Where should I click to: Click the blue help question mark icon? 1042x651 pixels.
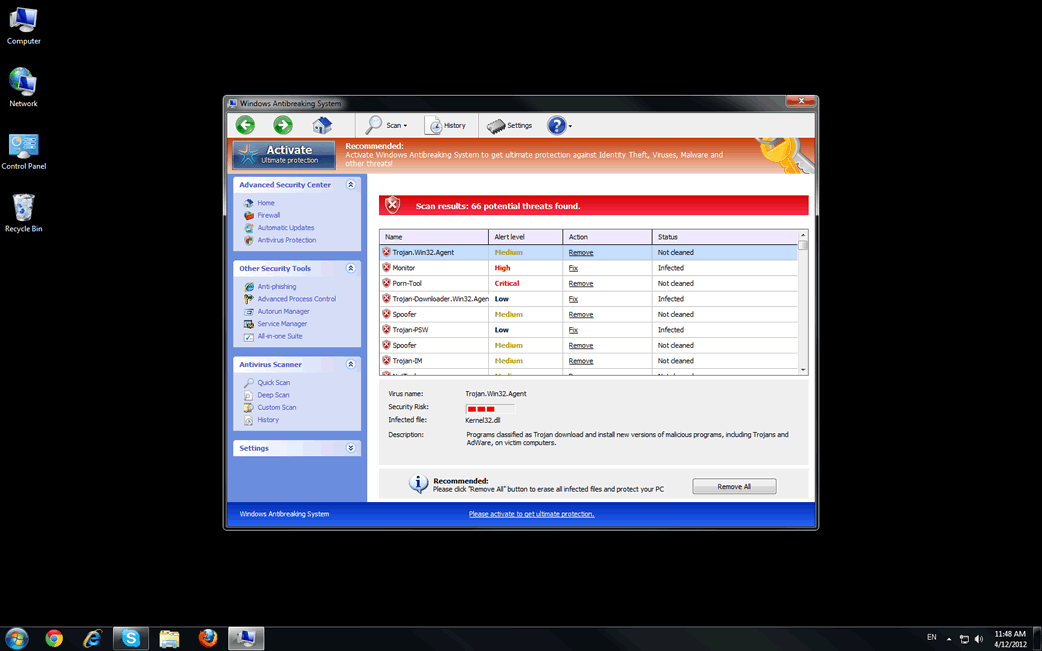coord(556,125)
